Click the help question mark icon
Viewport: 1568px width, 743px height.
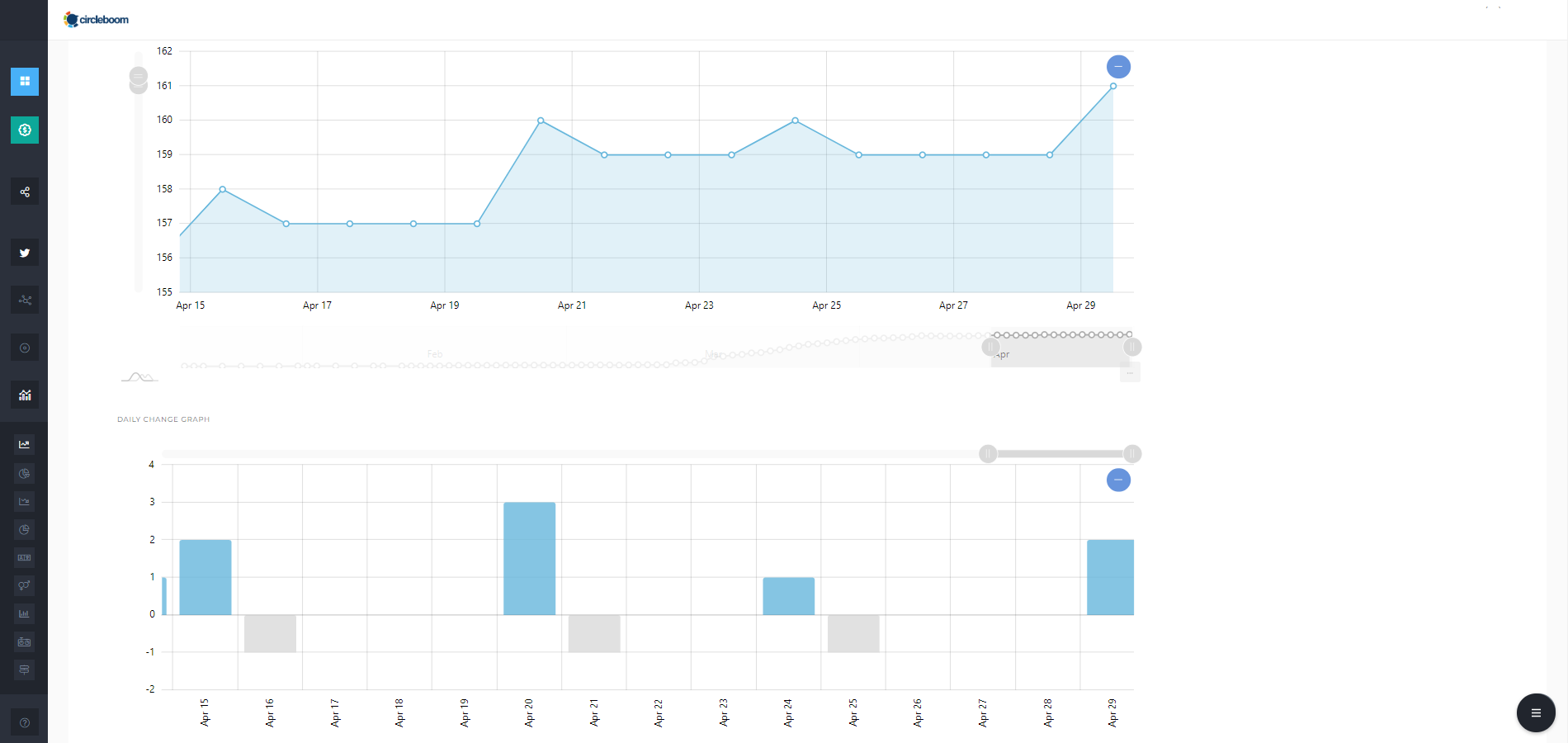pyautogui.click(x=25, y=722)
